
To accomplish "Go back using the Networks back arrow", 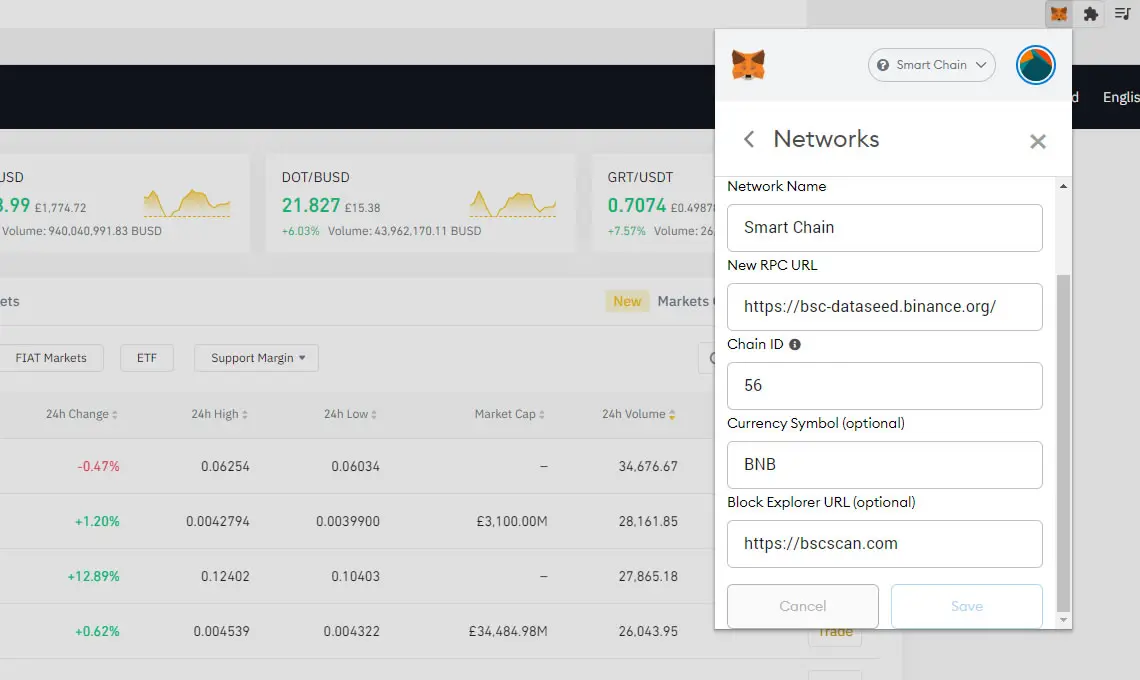I will coord(749,139).
